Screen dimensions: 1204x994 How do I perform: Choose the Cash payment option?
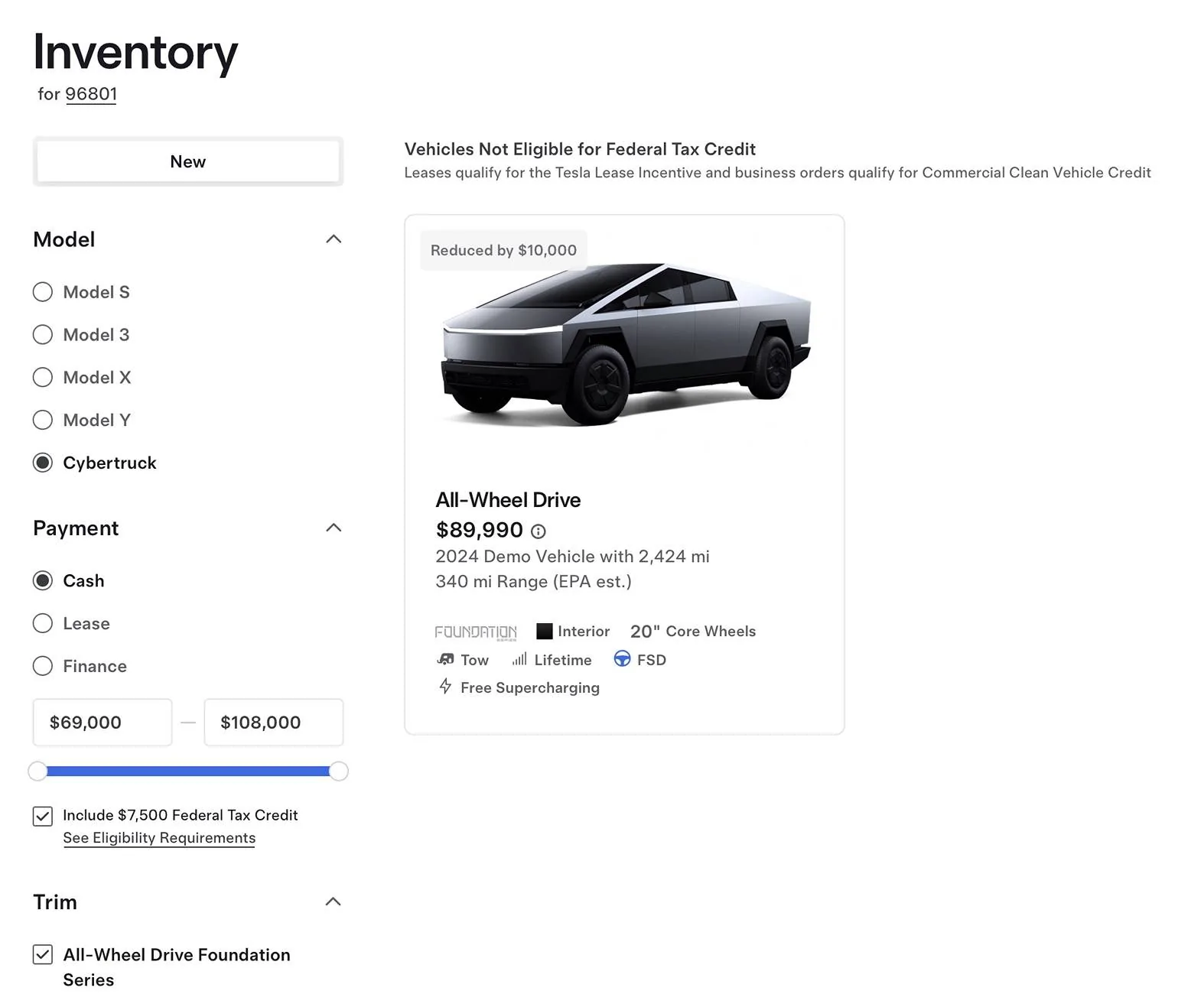coord(43,581)
